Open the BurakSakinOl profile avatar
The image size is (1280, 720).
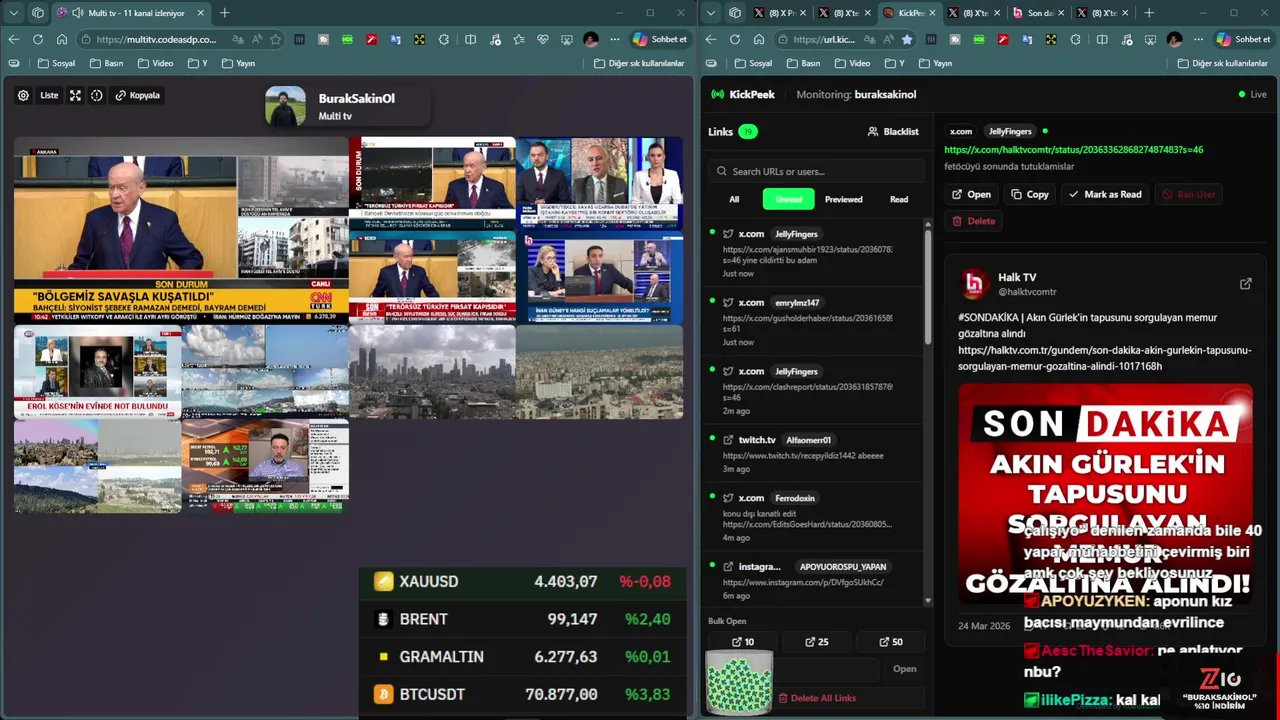pyautogui.click(x=285, y=106)
